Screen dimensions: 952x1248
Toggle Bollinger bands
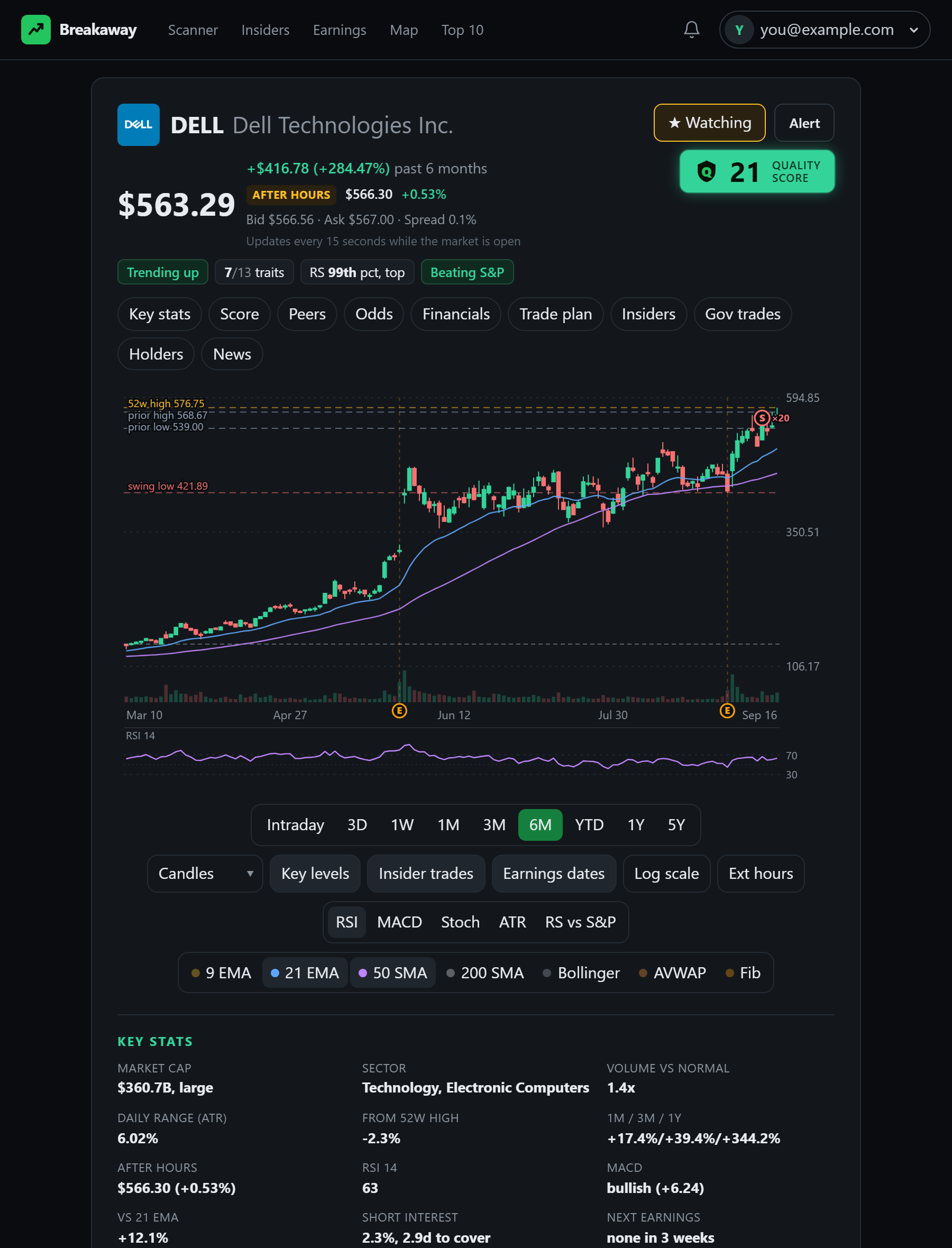581,972
